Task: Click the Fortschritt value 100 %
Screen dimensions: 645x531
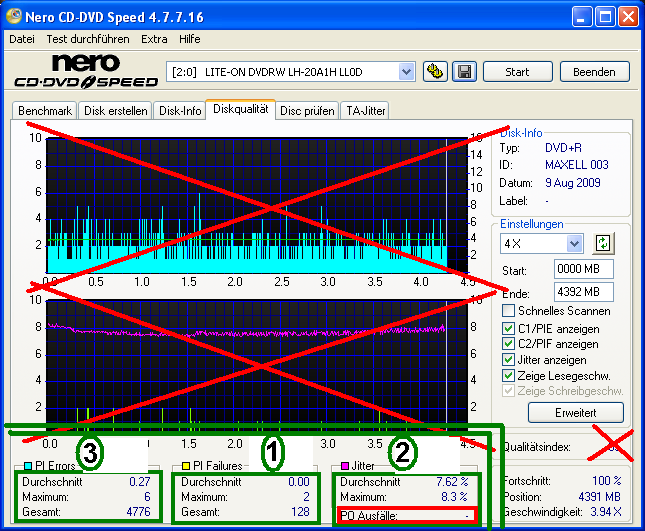Action: [607, 480]
